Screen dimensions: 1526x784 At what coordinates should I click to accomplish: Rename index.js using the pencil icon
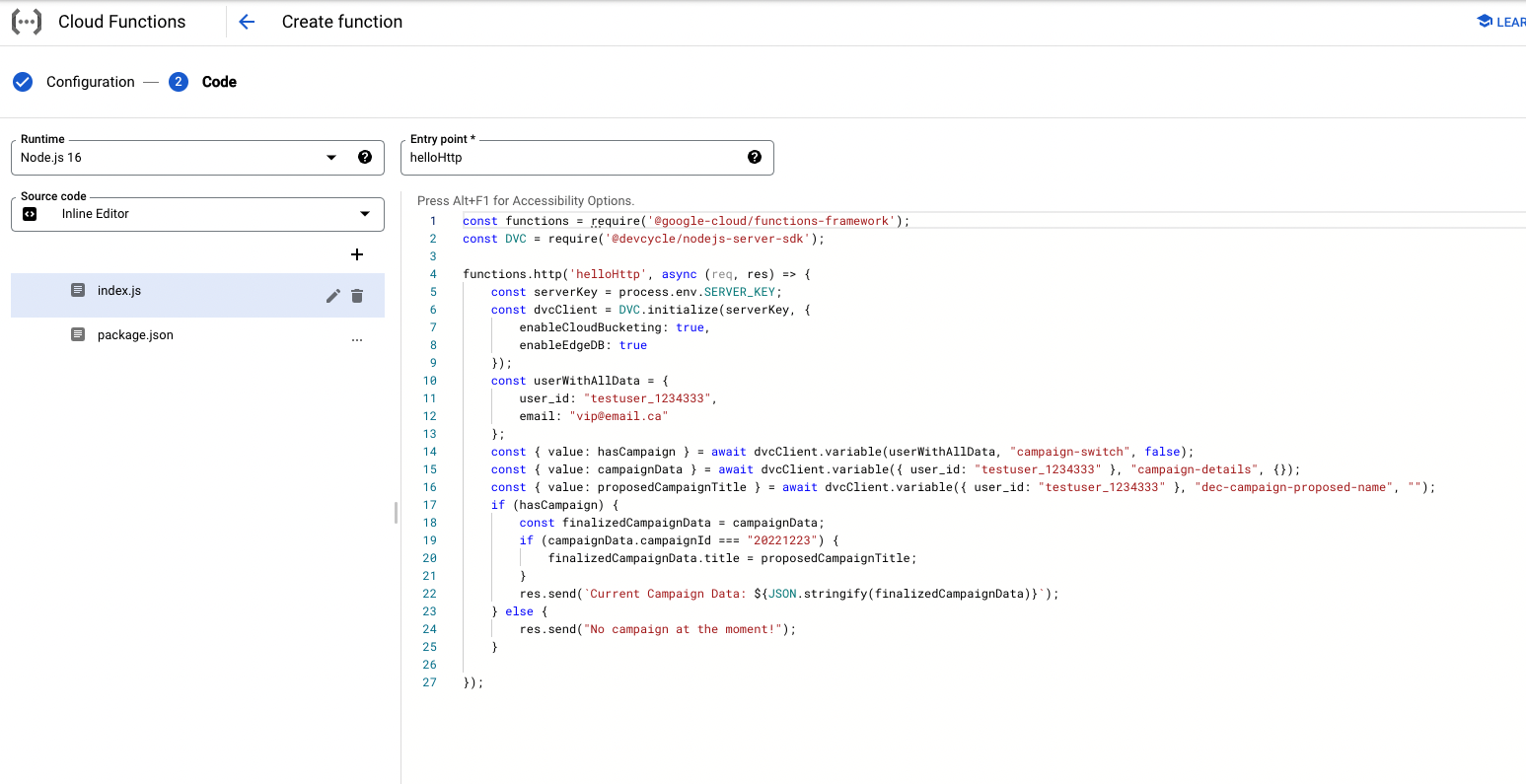[333, 296]
